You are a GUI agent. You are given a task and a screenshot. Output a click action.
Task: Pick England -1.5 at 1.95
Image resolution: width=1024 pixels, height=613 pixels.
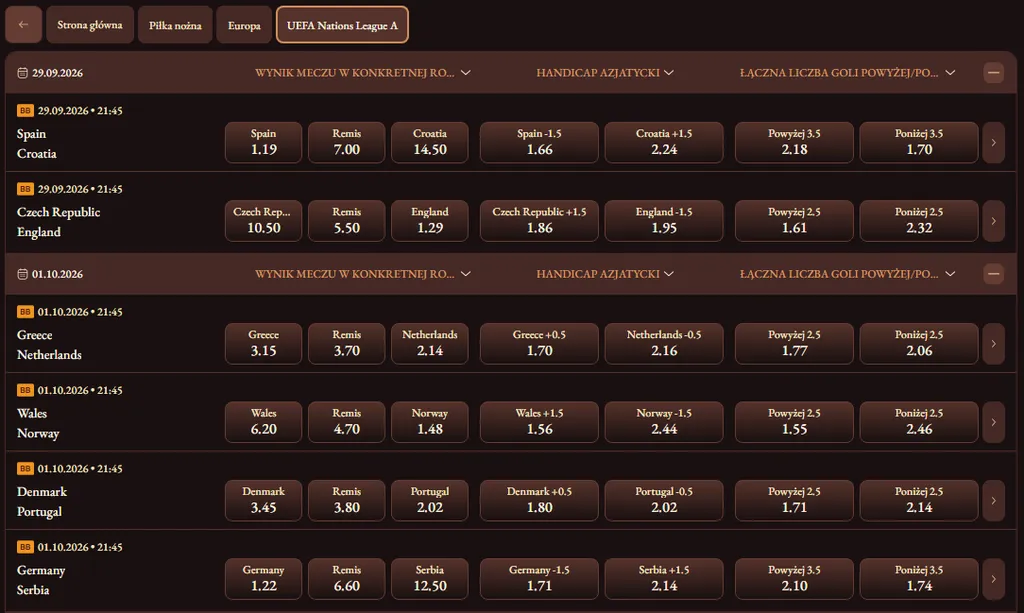click(x=664, y=221)
